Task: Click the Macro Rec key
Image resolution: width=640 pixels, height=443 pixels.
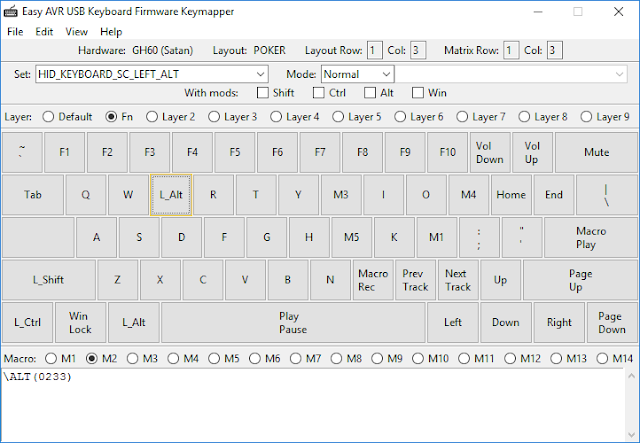Action: [373, 280]
